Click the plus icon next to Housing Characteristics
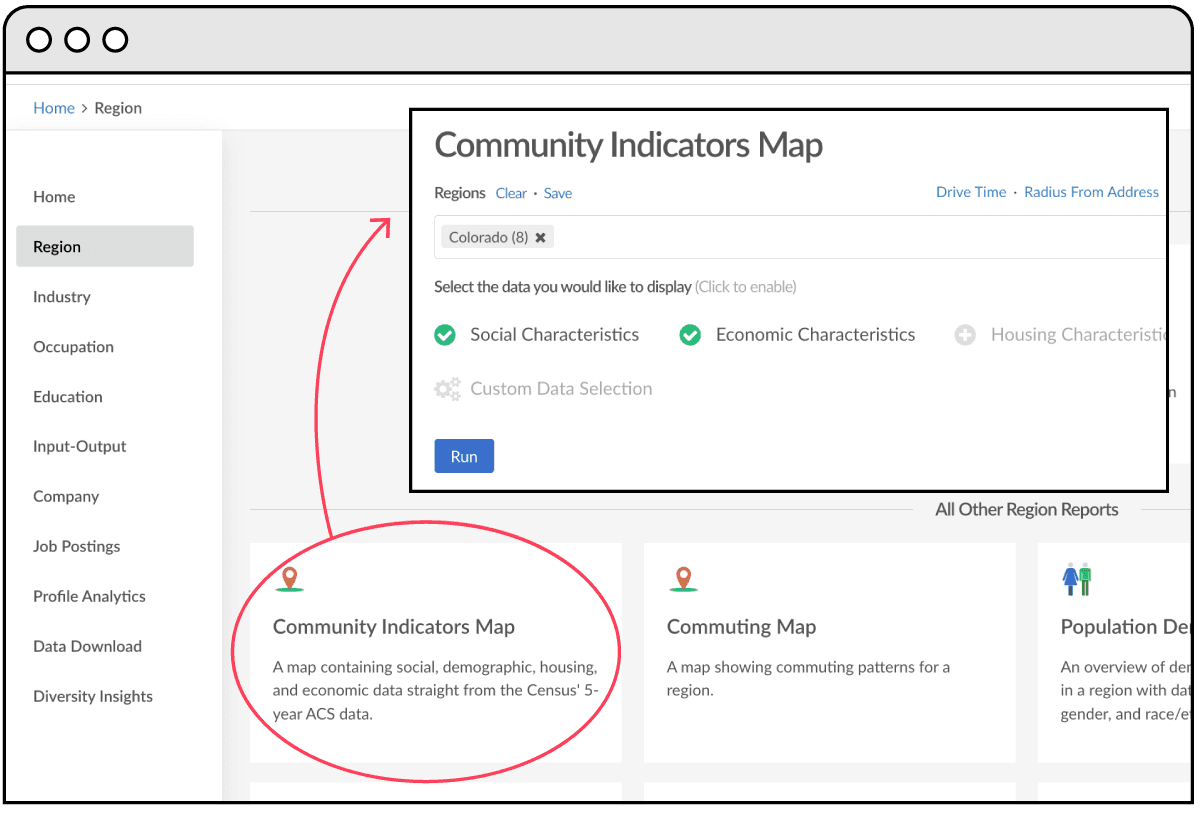Screen dimensions: 1200x813 click(965, 335)
